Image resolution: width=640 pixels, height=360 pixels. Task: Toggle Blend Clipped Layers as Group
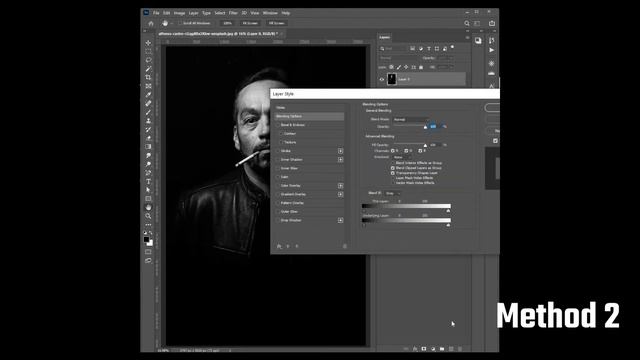pyautogui.click(x=393, y=168)
